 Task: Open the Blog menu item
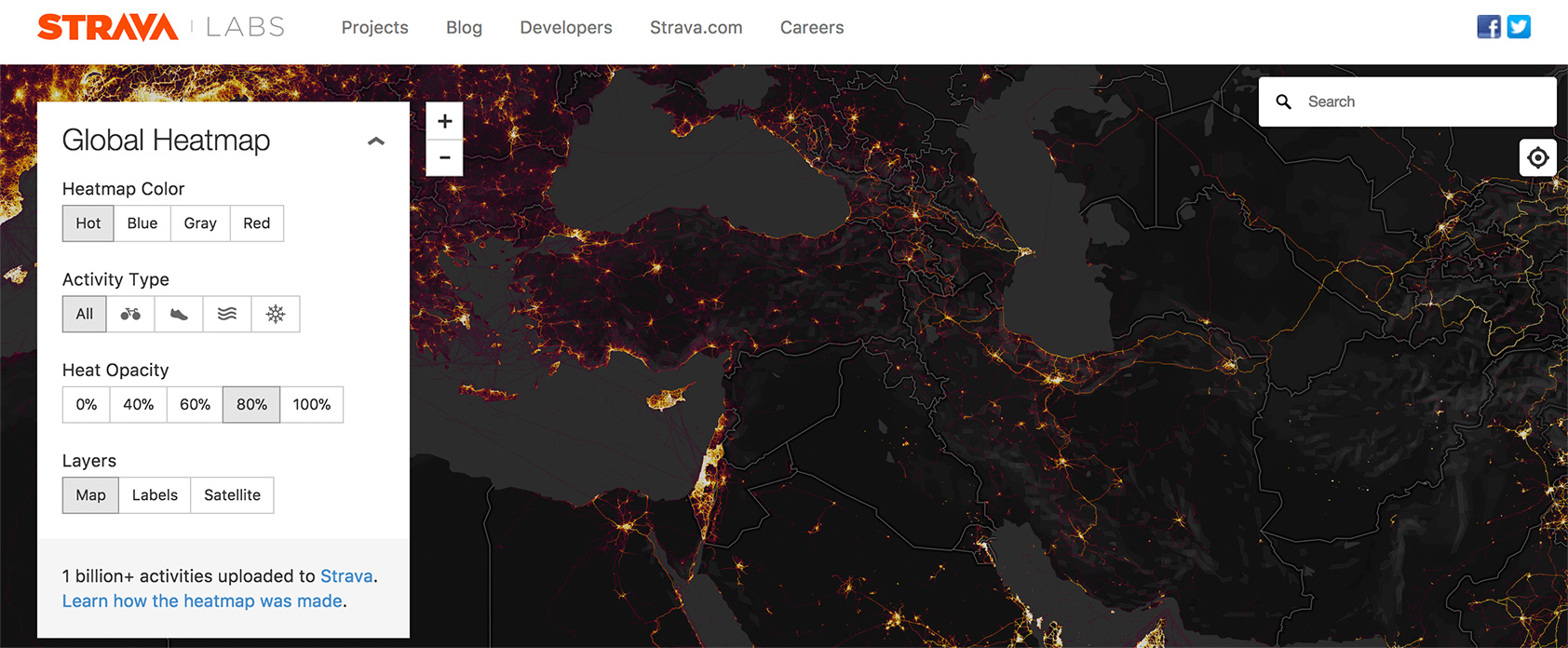[x=464, y=28]
